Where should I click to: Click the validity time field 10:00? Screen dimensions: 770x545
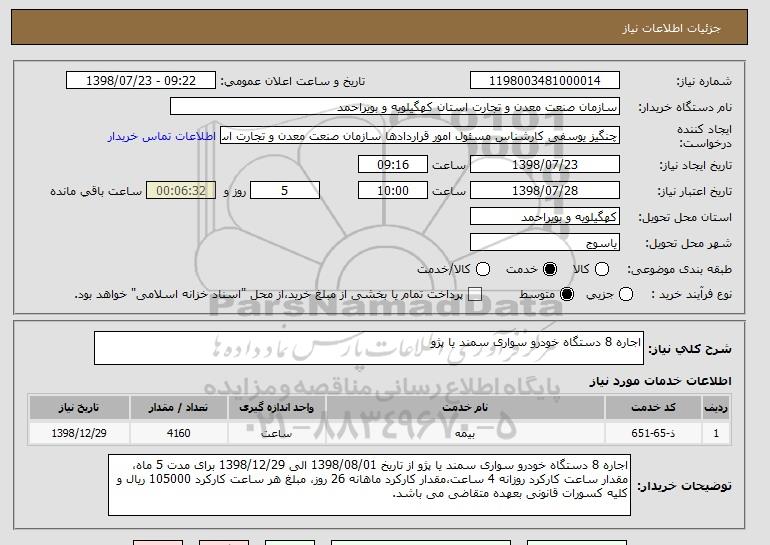pos(393,191)
